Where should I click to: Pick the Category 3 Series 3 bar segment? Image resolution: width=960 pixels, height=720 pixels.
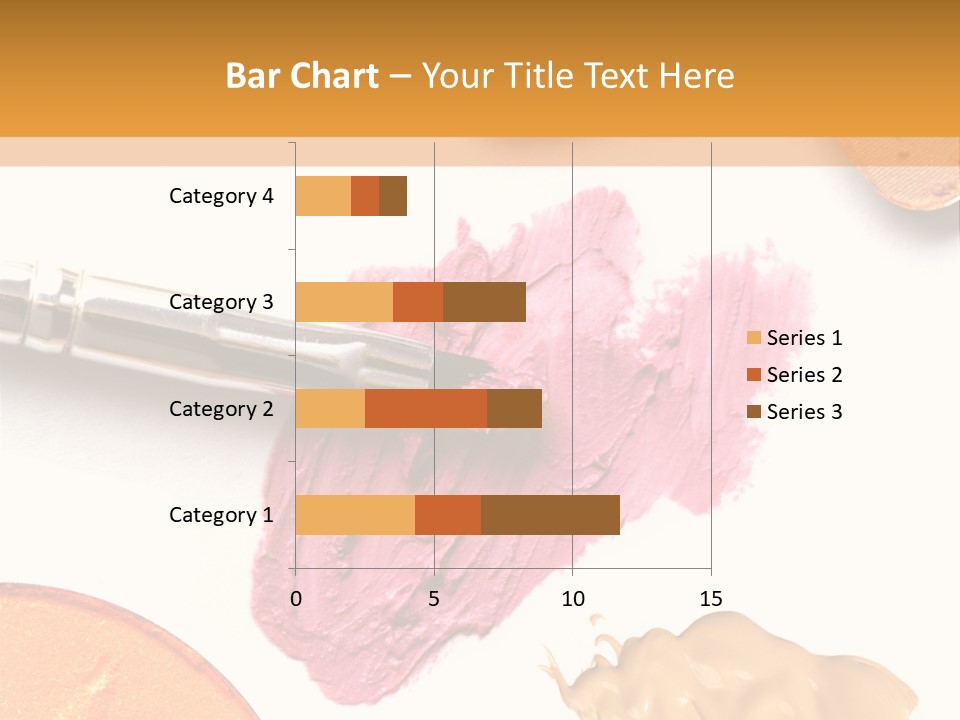pyautogui.click(x=484, y=302)
